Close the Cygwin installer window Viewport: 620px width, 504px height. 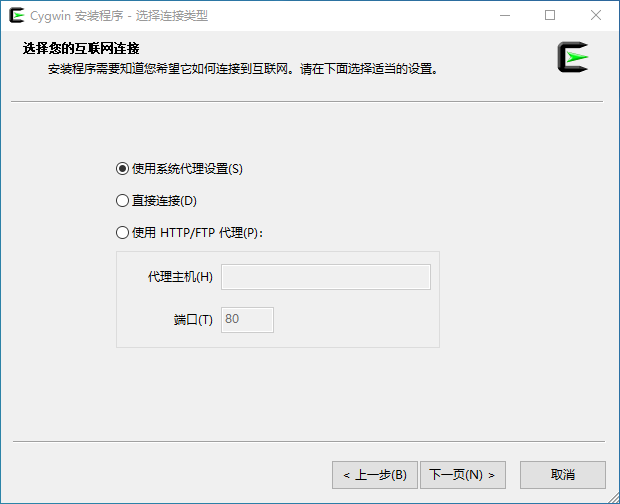click(597, 16)
